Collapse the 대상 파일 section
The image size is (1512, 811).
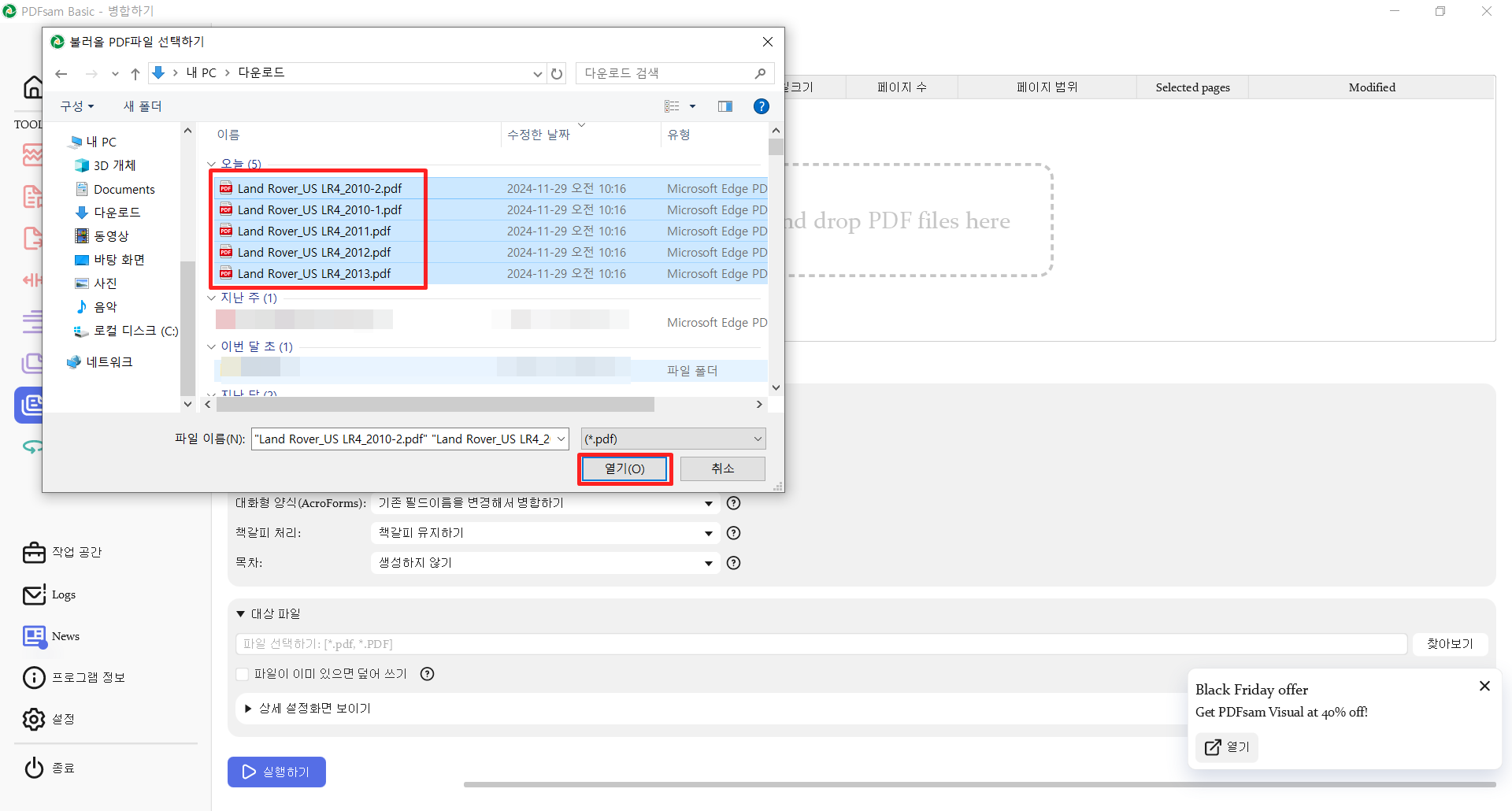pyautogui.click(x=241, y=614)
